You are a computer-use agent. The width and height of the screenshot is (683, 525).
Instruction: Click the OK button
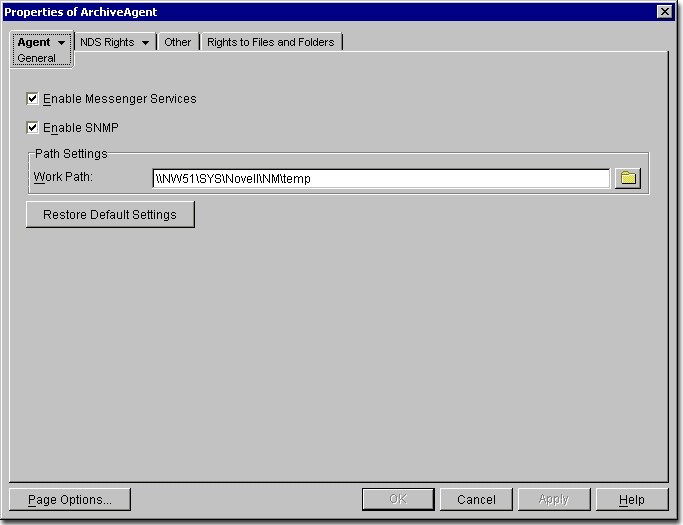[x=398, y=499]
